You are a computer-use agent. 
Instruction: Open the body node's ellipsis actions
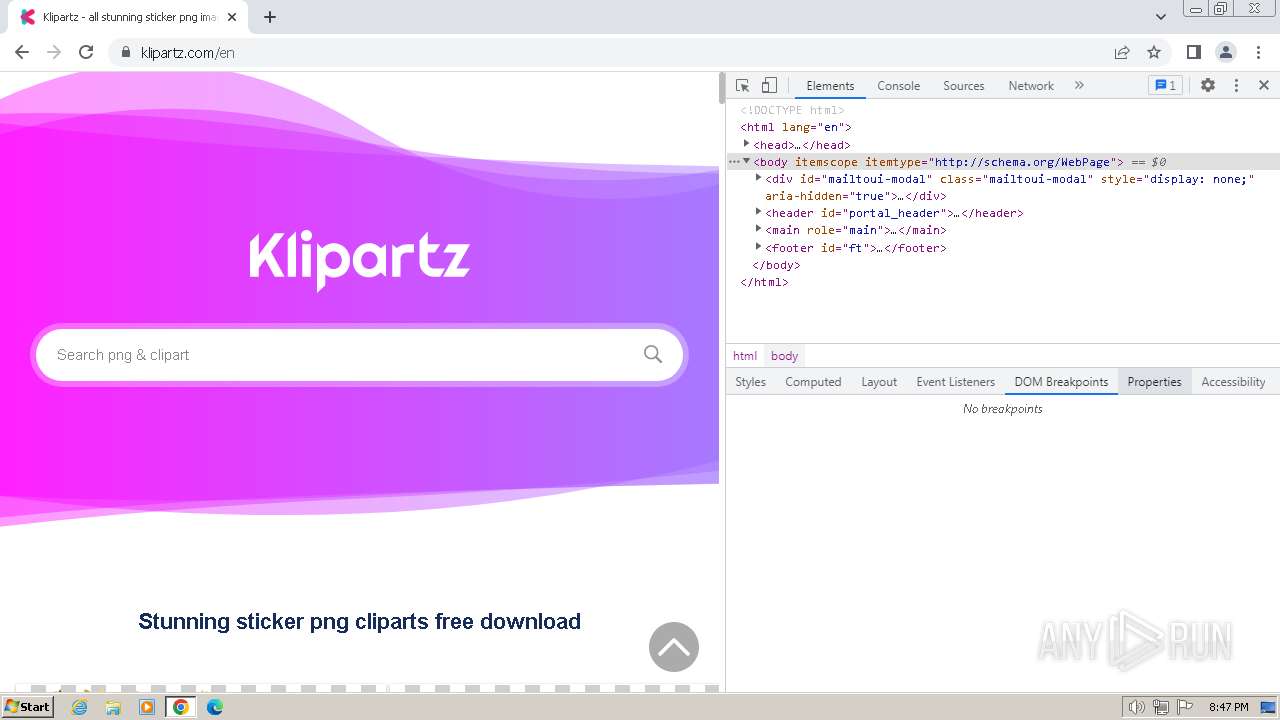[x=734, y=161]
